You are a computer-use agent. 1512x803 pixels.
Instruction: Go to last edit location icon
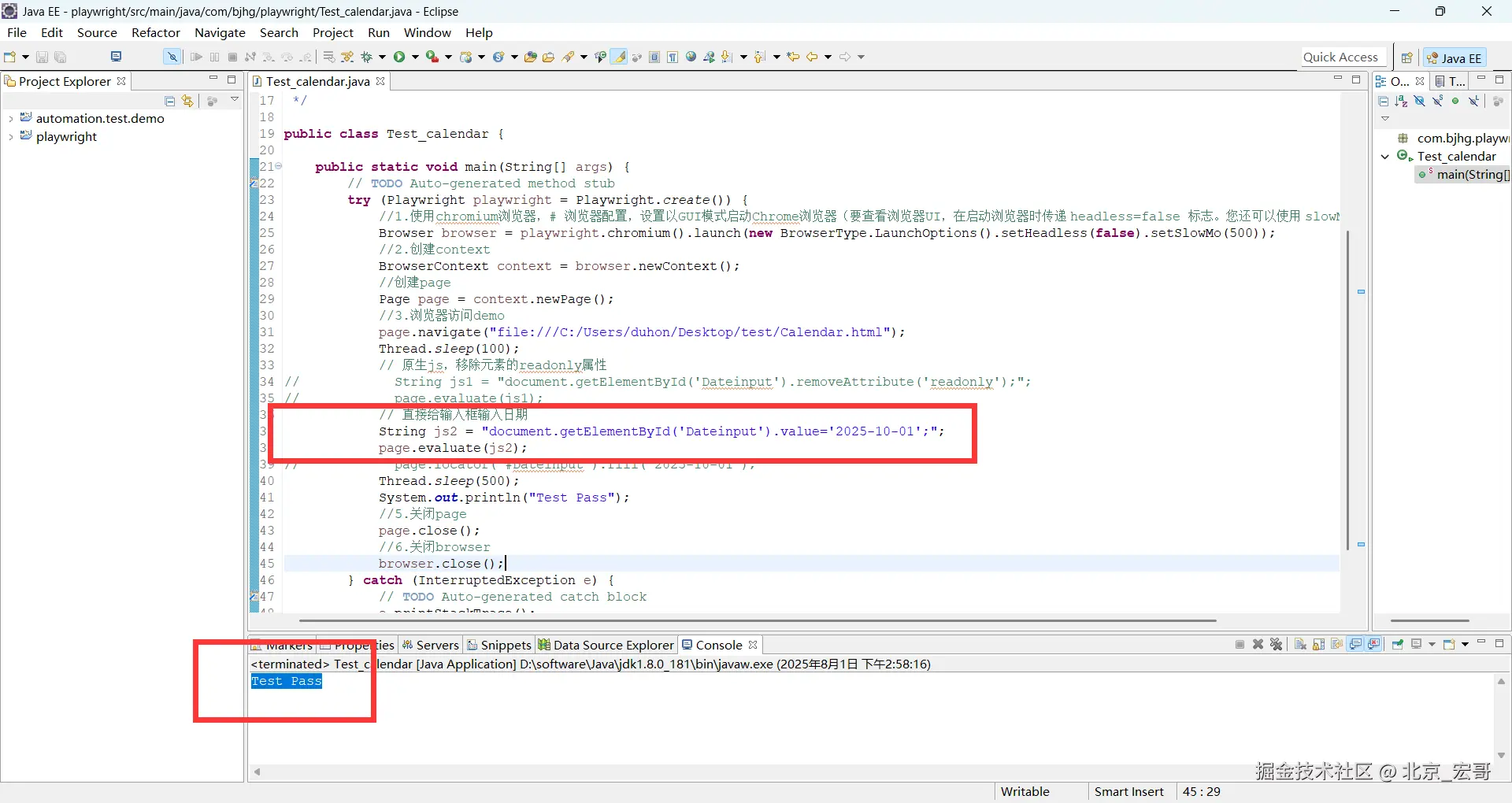(x=794, y=57)
